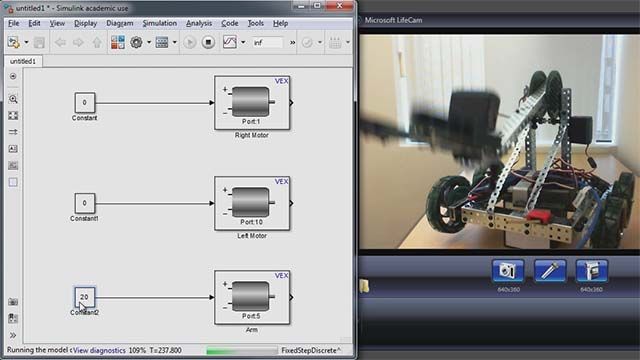Viewport: 640px width, 360px height.
Task: Click the screenshot camera icon in palette
Action: [x=13, y=302]
